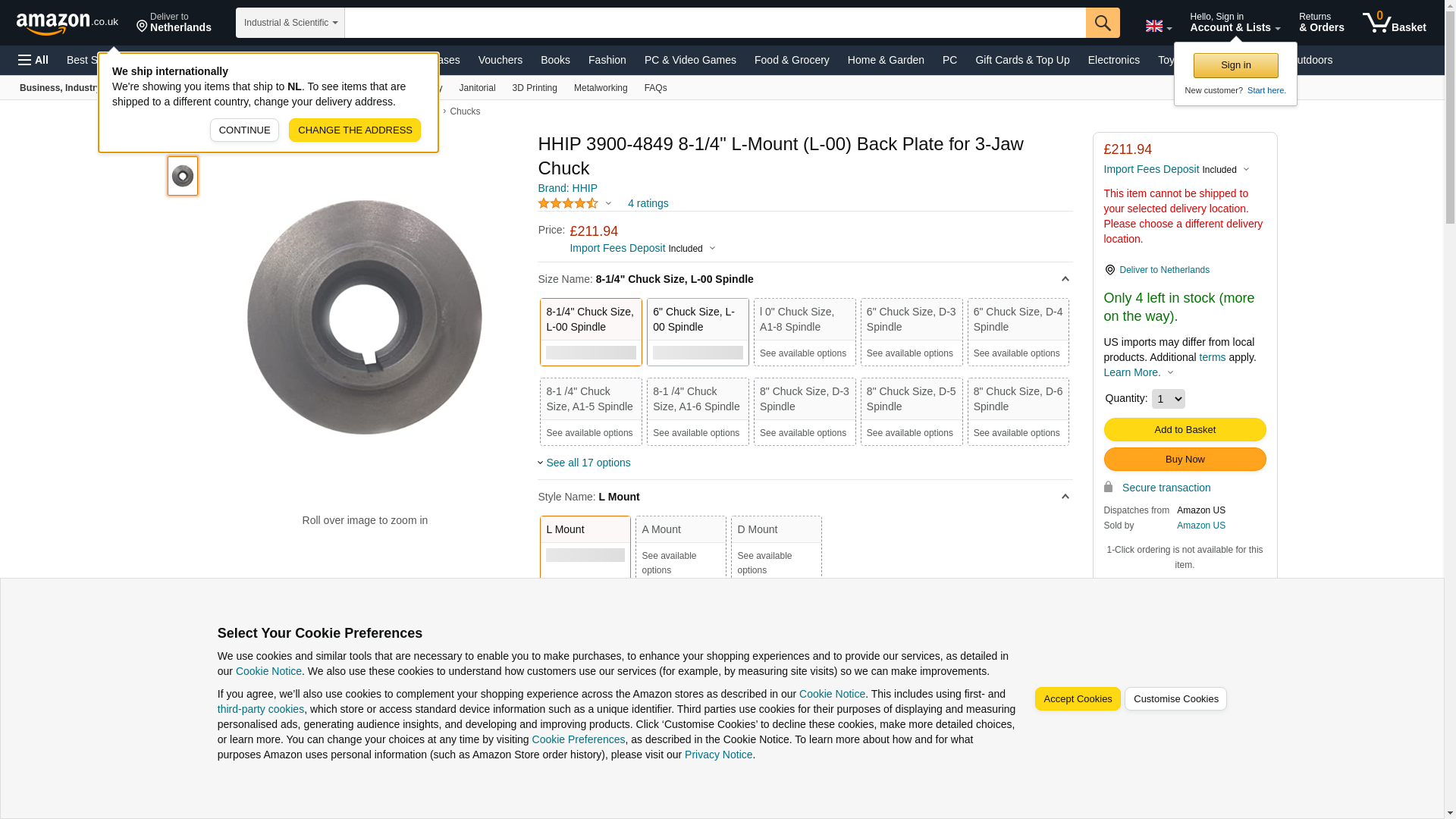Open the Industrial & Scientific search category dropdown
Image resolution: width=1456 pixels, height=819 pixels.
pyautogui.click(x=290, y=23)
